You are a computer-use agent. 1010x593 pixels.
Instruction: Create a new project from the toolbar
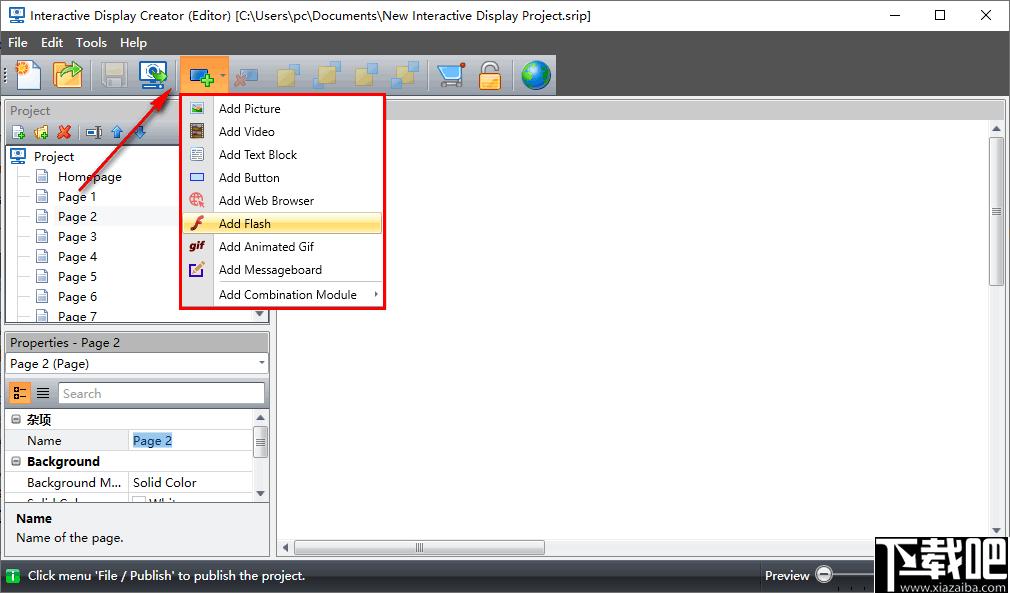pyautogui.click(x=28, y=75)
